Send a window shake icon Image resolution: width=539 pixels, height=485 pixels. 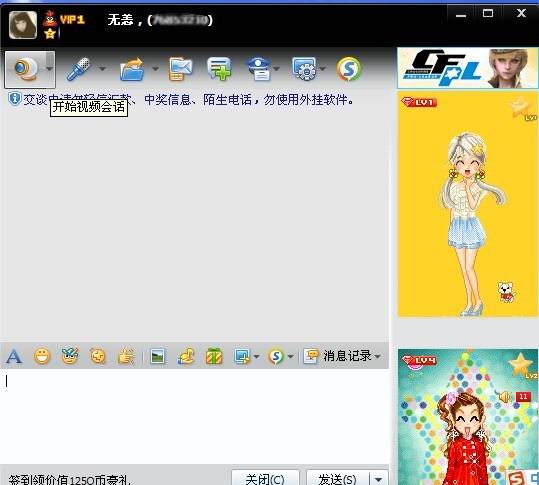pyautogui.click(x=98, y=356)
